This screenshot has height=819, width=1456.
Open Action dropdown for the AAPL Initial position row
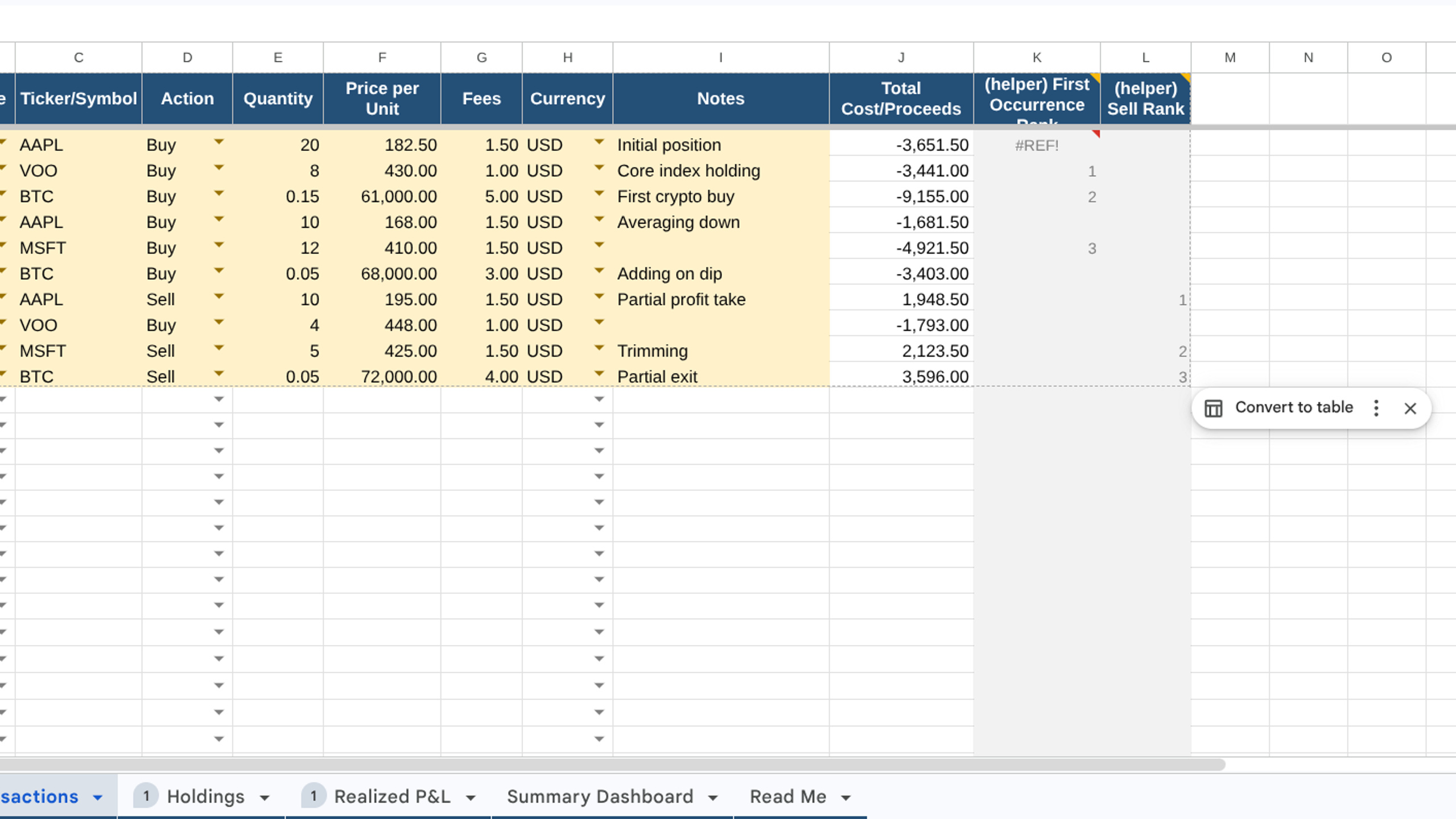(x=218, y=142)
